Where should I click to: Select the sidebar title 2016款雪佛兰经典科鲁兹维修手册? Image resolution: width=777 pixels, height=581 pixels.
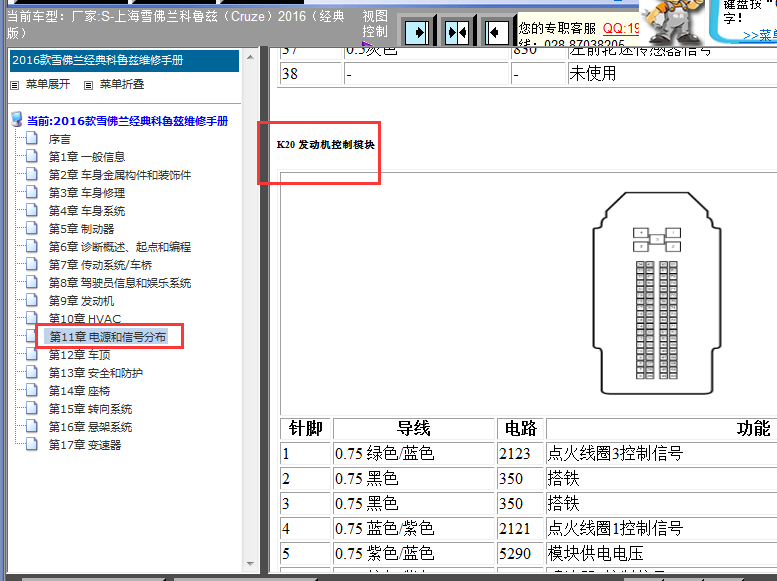coord(124,60)
